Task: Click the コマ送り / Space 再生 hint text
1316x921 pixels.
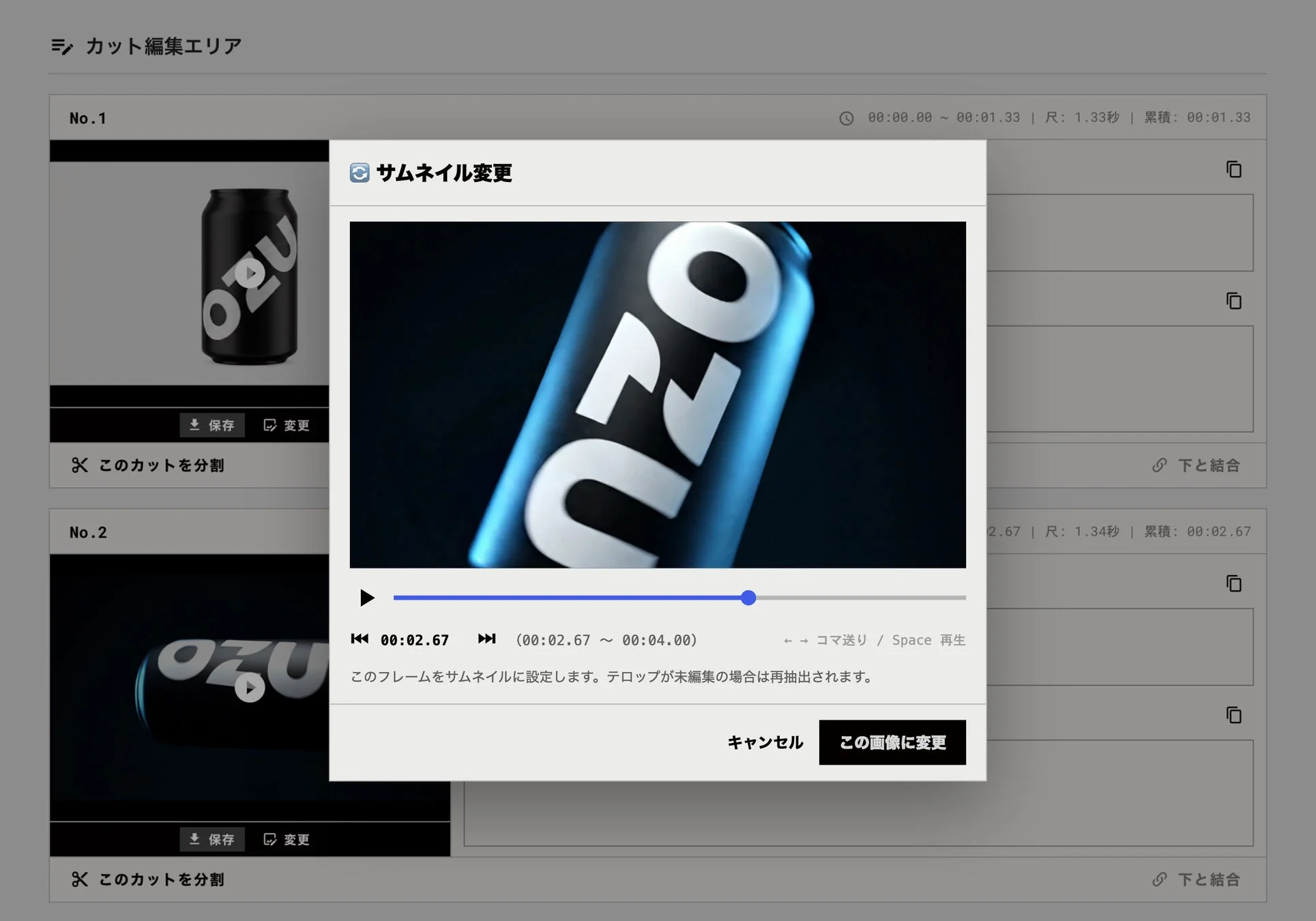Action: [875, 640]
